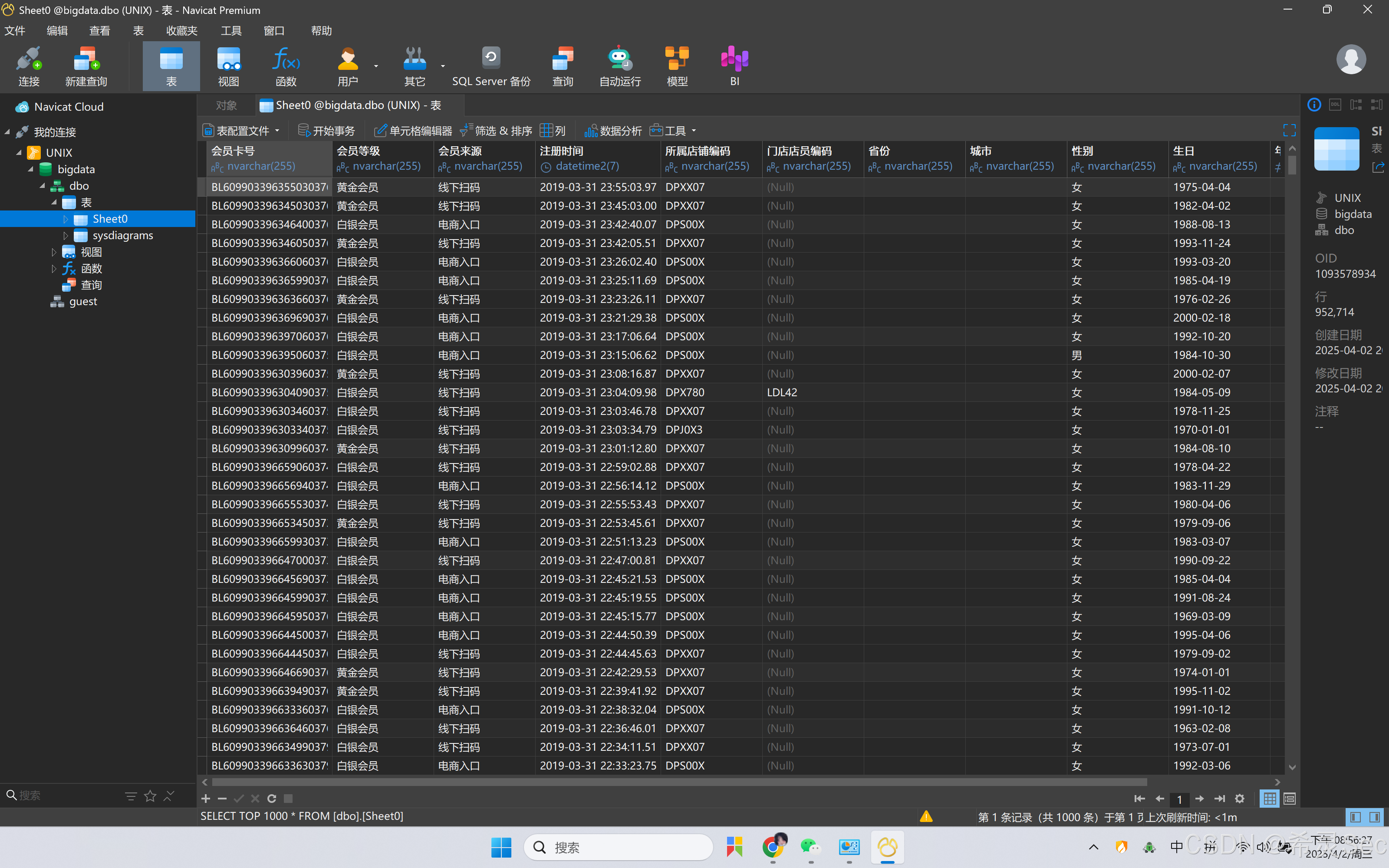Click the refresh icon below the grid
Viewport: 1389px width, 868px height.
tap(271, 799)
